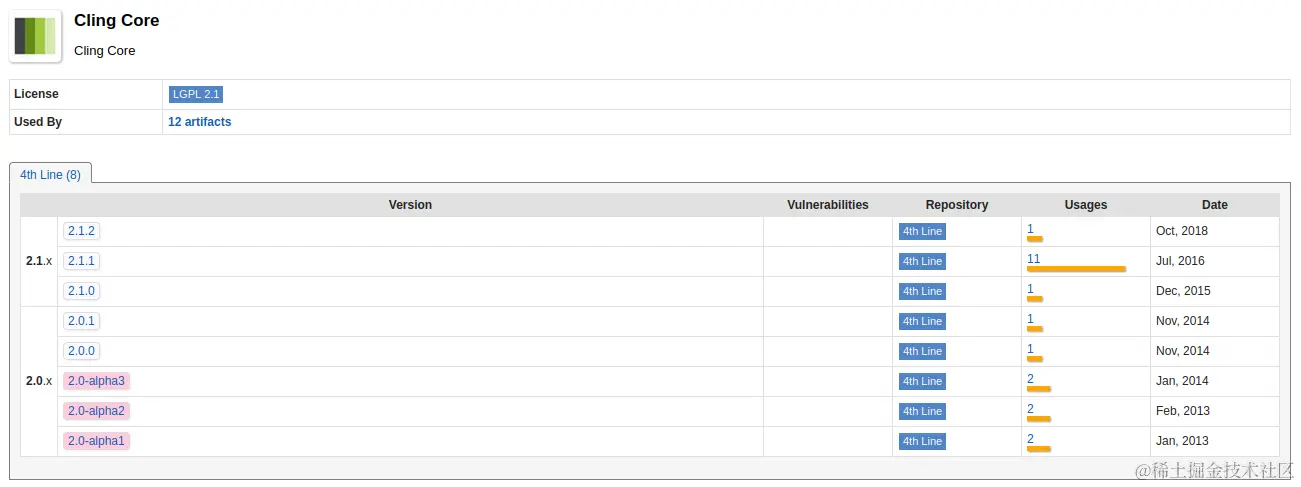The image size is (1301, 487).
Task: Open the 2.0-alpha3 version link
Action: coord(97,381)
